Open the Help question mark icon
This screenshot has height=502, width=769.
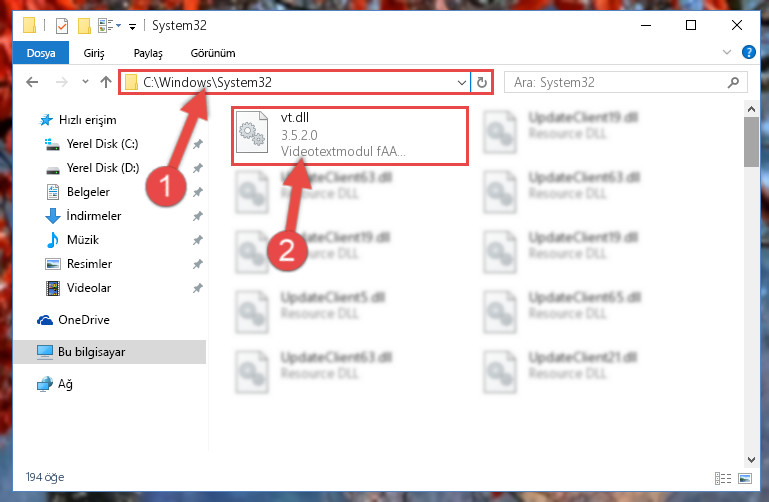click(x=748, y=52)
